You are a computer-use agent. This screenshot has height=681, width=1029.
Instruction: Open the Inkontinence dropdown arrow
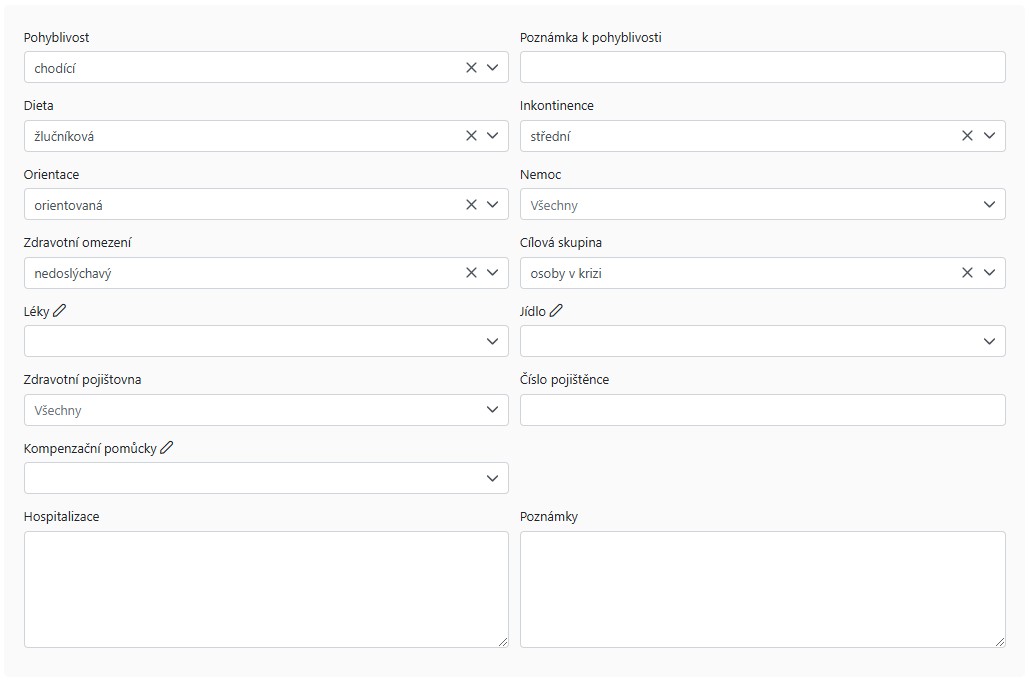click(989, 136)
